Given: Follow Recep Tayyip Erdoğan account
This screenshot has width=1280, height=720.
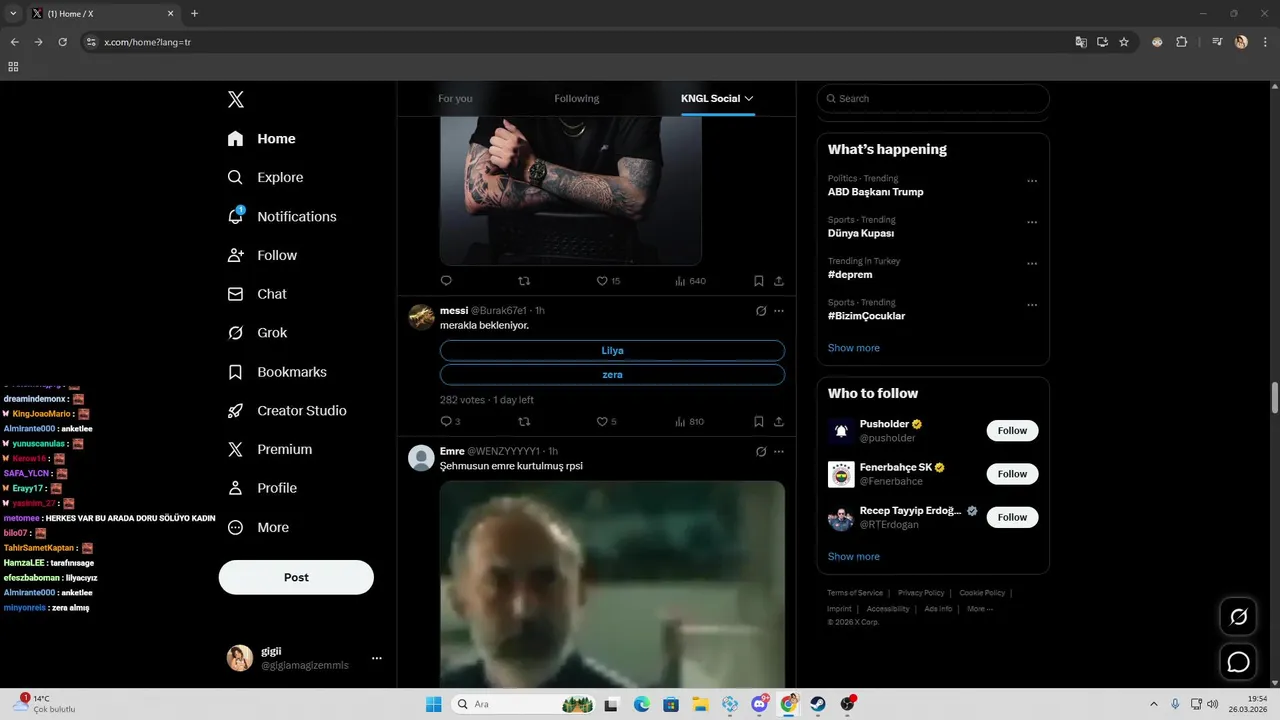Looking at the screenshot, I should (x=1012, y=517).
